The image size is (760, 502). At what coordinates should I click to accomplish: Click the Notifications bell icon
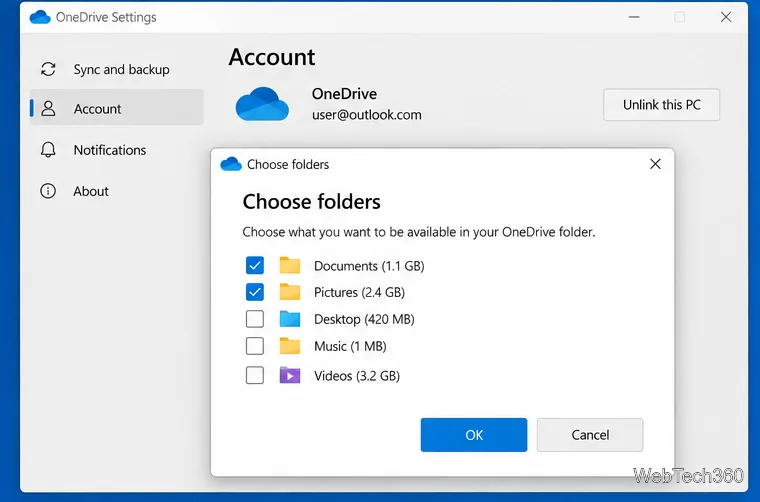pyautogui.click(x=48, y=150)
